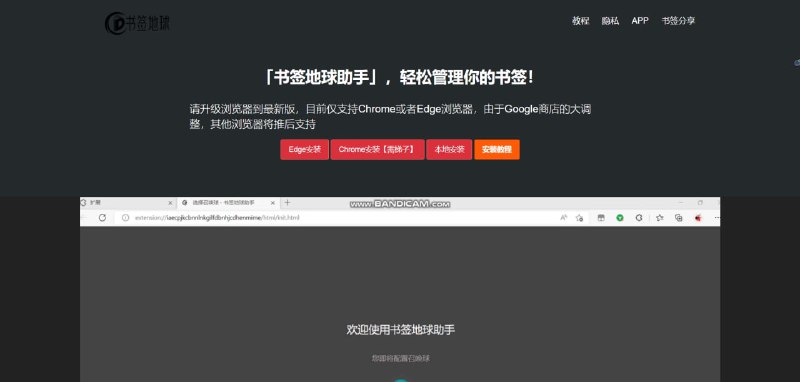Click the favorites star icon in embedded toolbar
This screenshot has width=800, height=382.
tap(660, 218)
